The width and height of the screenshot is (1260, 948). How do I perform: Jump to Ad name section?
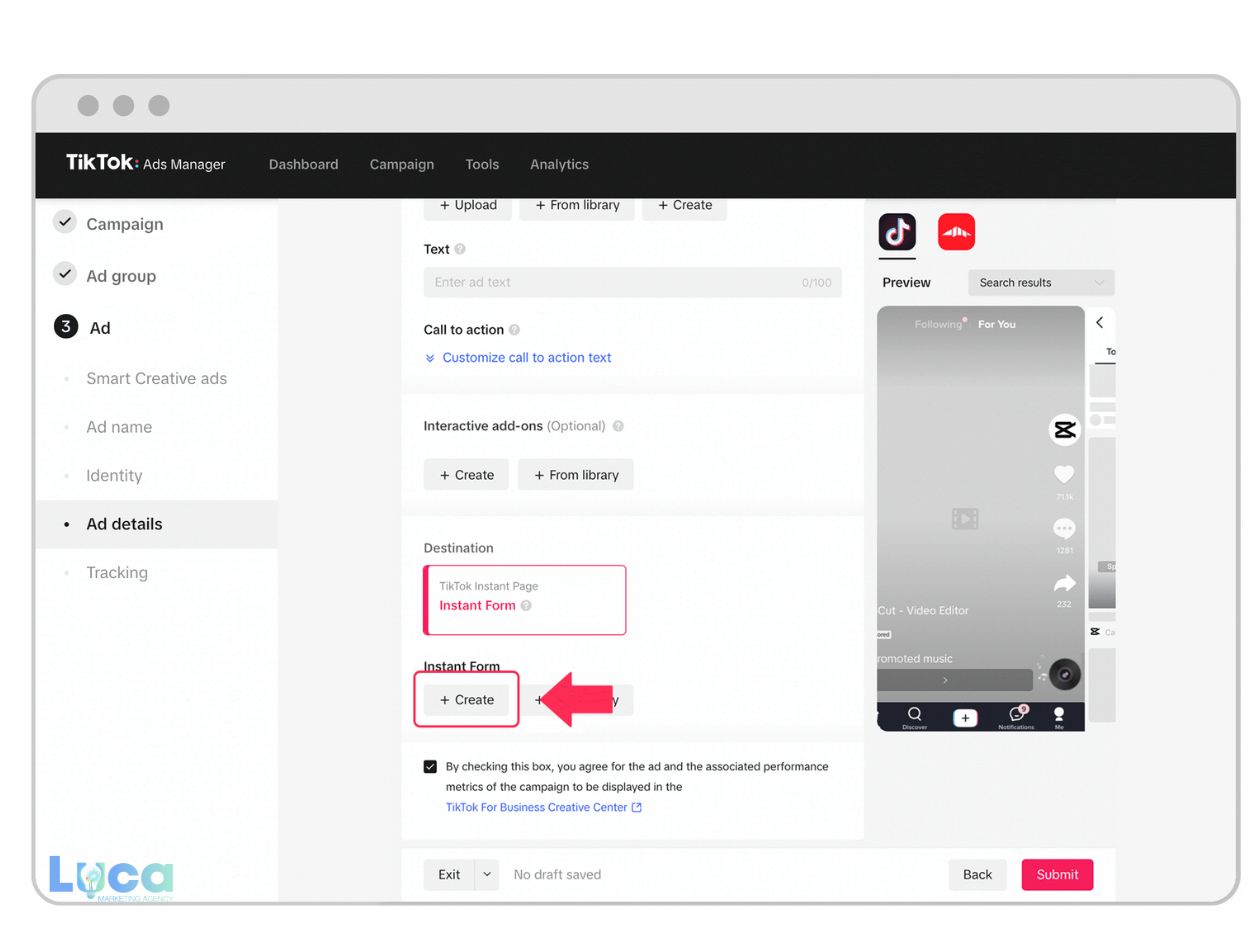point(119,427)
